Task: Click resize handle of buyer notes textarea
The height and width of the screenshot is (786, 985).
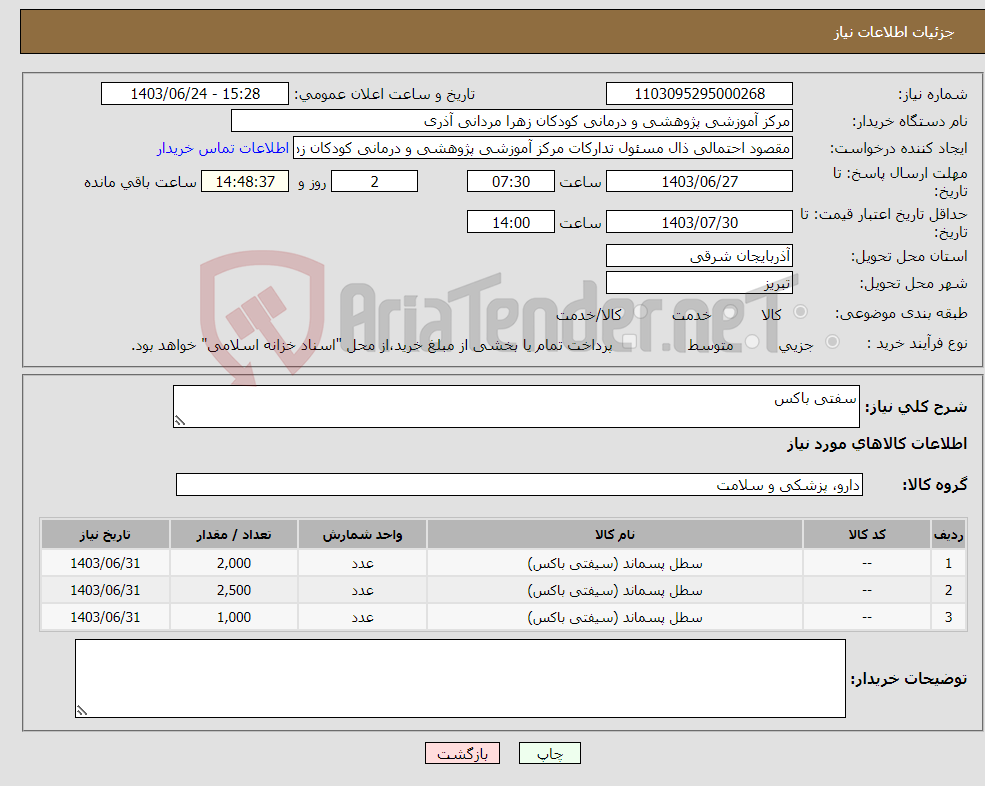Action: [82, 711]
